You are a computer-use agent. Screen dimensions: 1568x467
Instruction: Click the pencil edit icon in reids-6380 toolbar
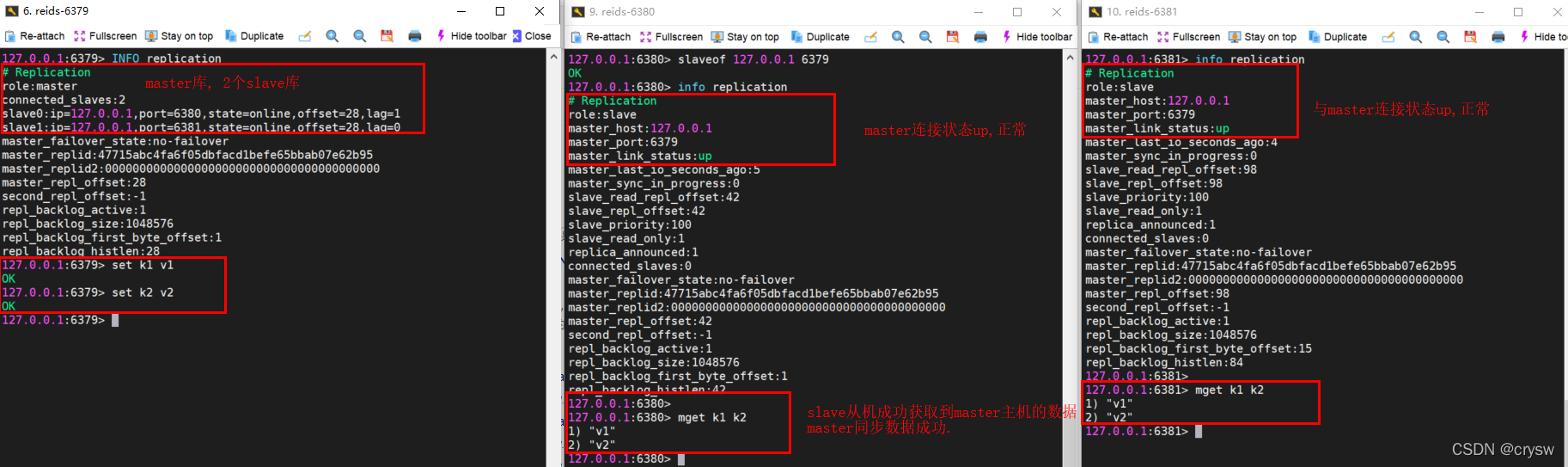pos(871,37)
